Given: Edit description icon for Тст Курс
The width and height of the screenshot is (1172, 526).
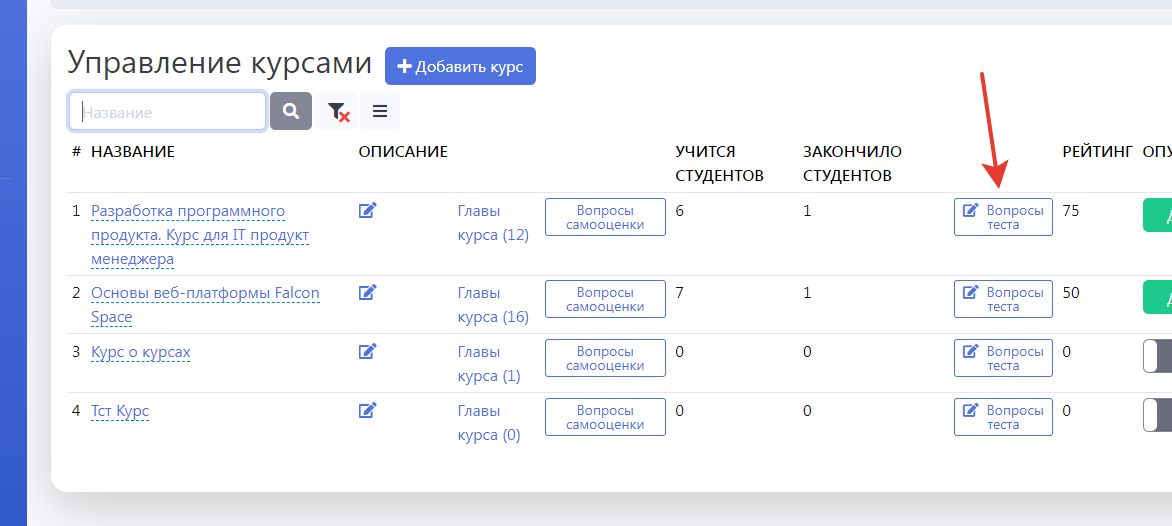Looking at the screenshot, I should (367, 410).
